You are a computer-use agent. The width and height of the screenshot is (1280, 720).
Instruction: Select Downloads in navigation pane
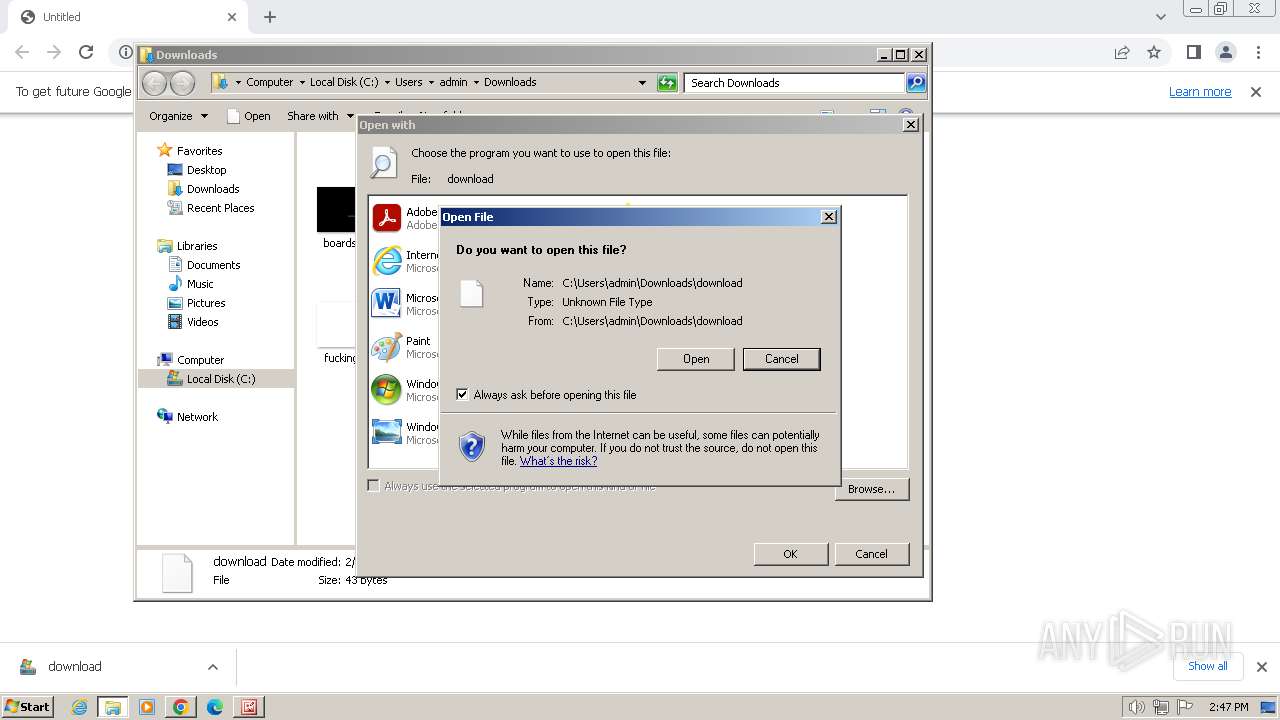pos(213,189)
